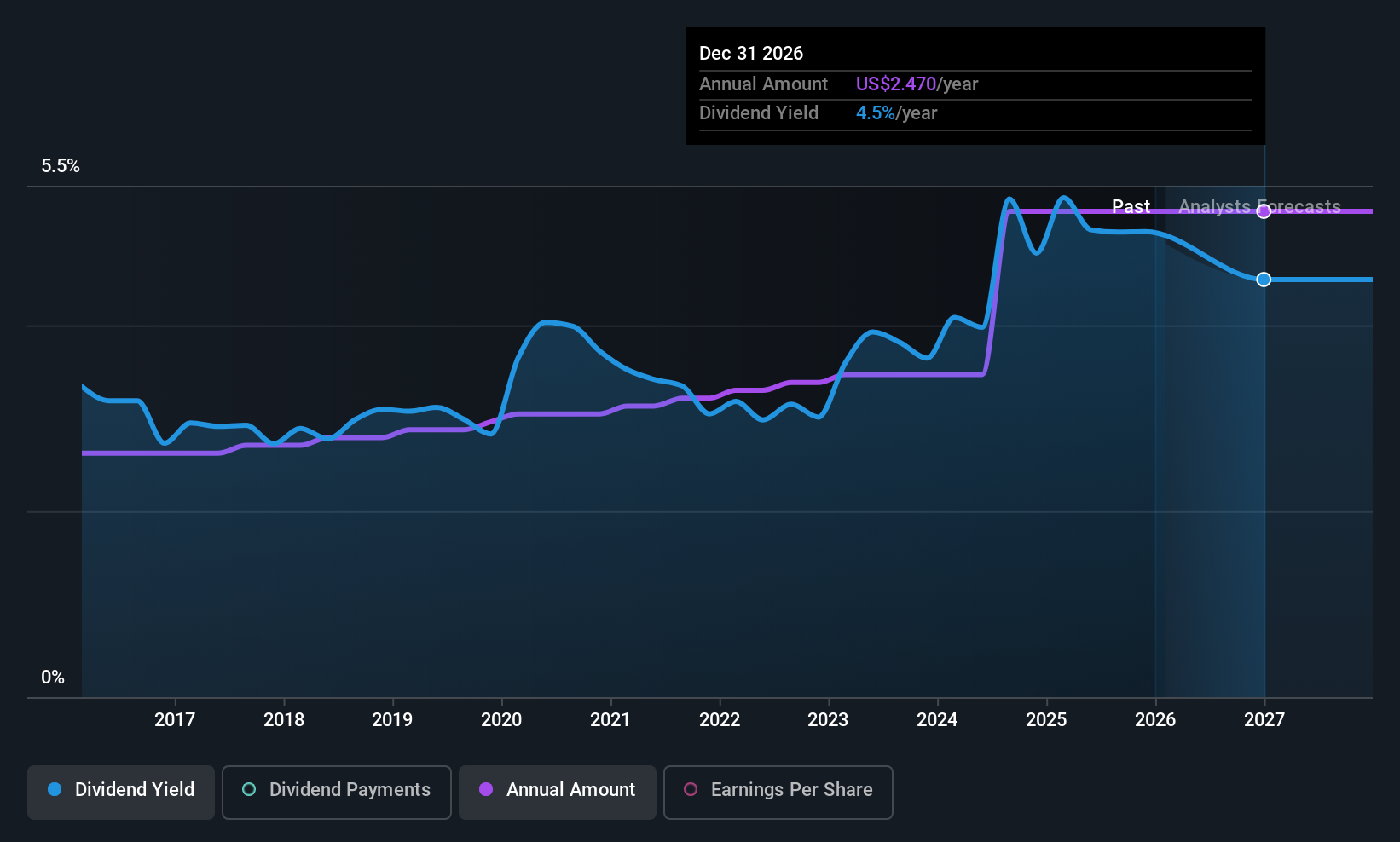Toggle the Annual Amount series
This screenshot has width=1400, height=842.
pos(558,793)
